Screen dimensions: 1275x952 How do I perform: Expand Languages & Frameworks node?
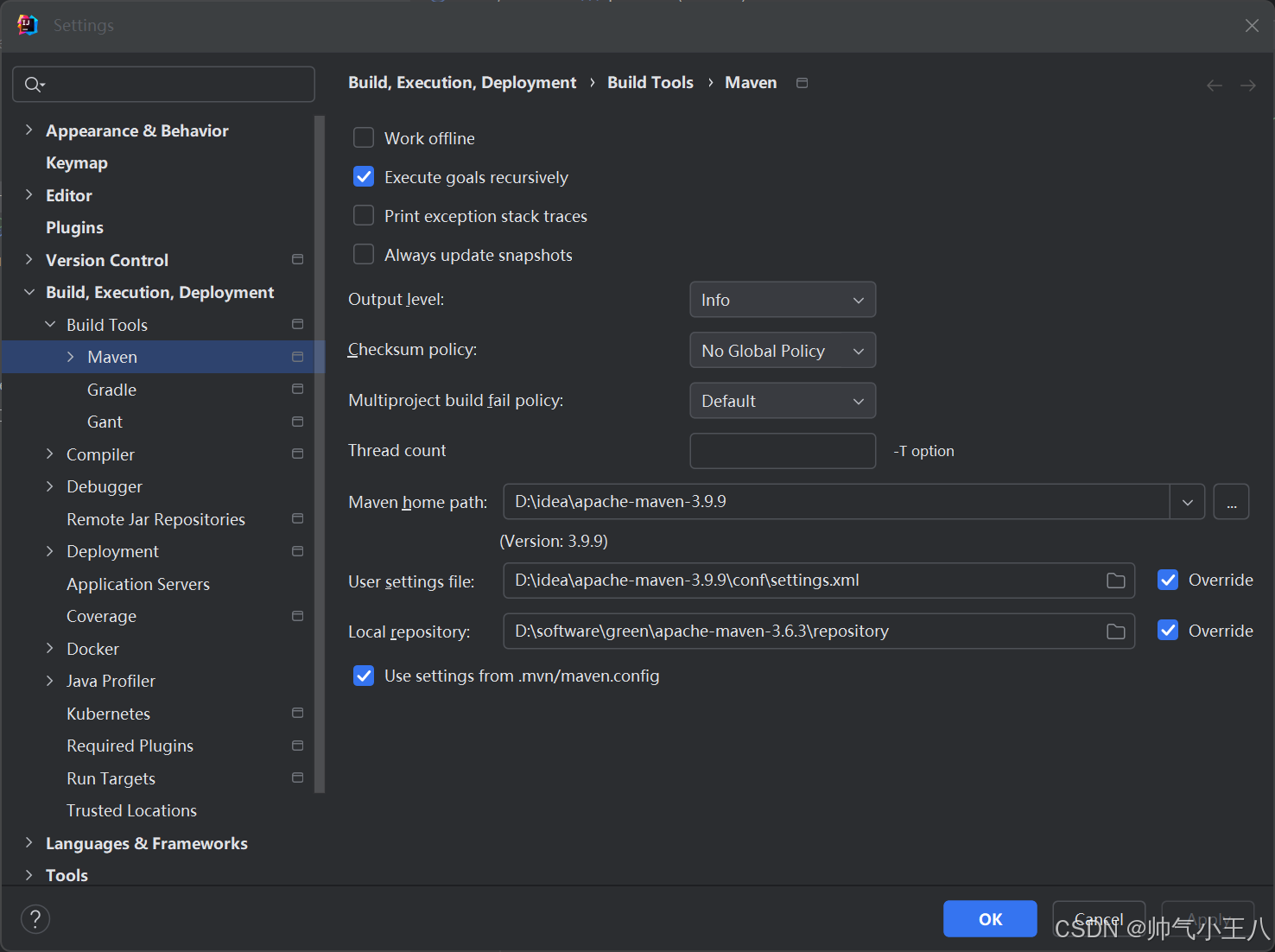pos(29,842)
